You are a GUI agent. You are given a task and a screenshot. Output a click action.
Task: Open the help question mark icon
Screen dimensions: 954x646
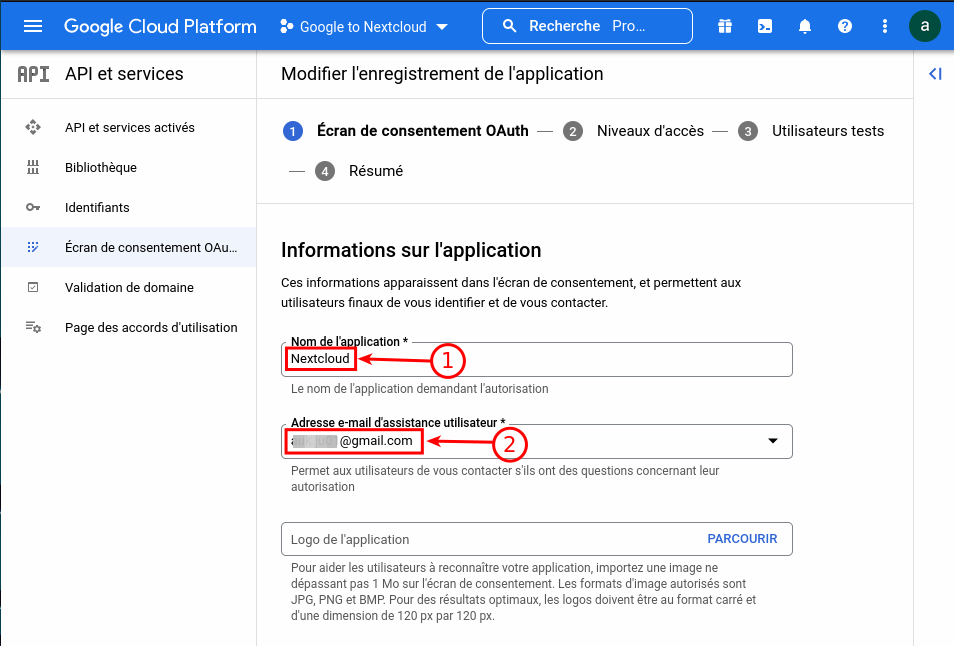[x=844, y=26]
